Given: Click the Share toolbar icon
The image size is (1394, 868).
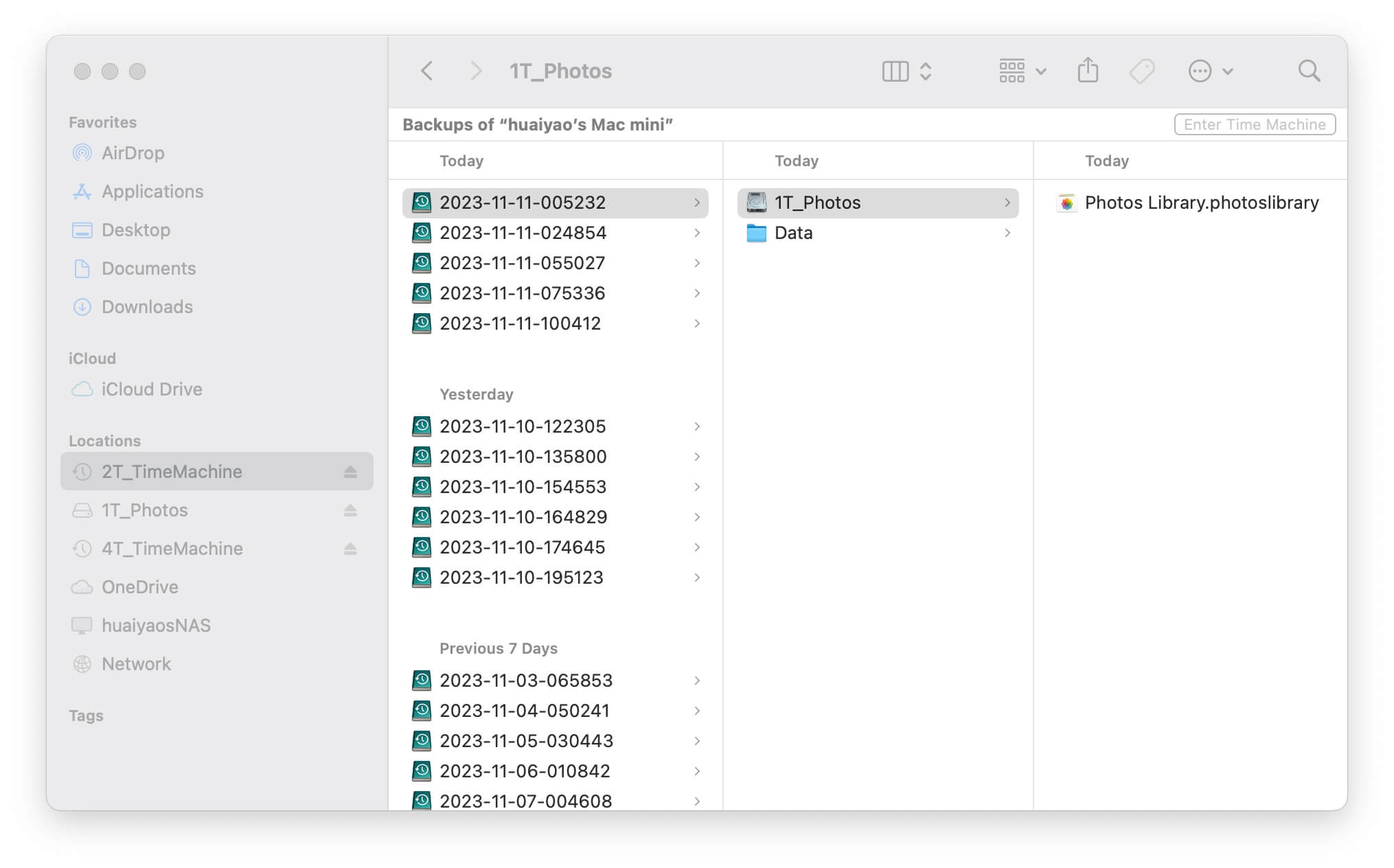Looking at the screenshot, I should (x=1088, y=70).
